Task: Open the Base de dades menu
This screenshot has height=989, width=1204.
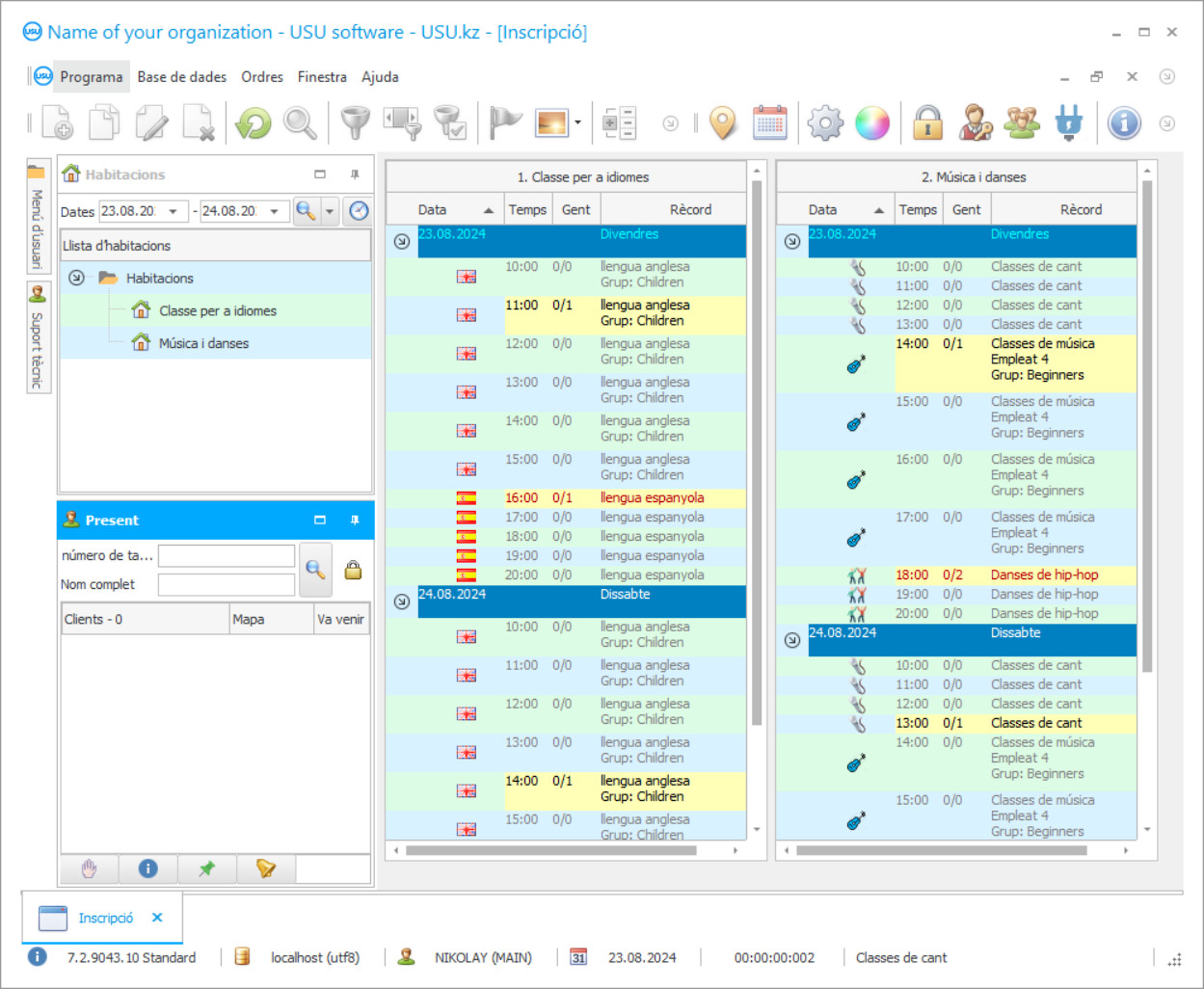Action: point(181,77)
